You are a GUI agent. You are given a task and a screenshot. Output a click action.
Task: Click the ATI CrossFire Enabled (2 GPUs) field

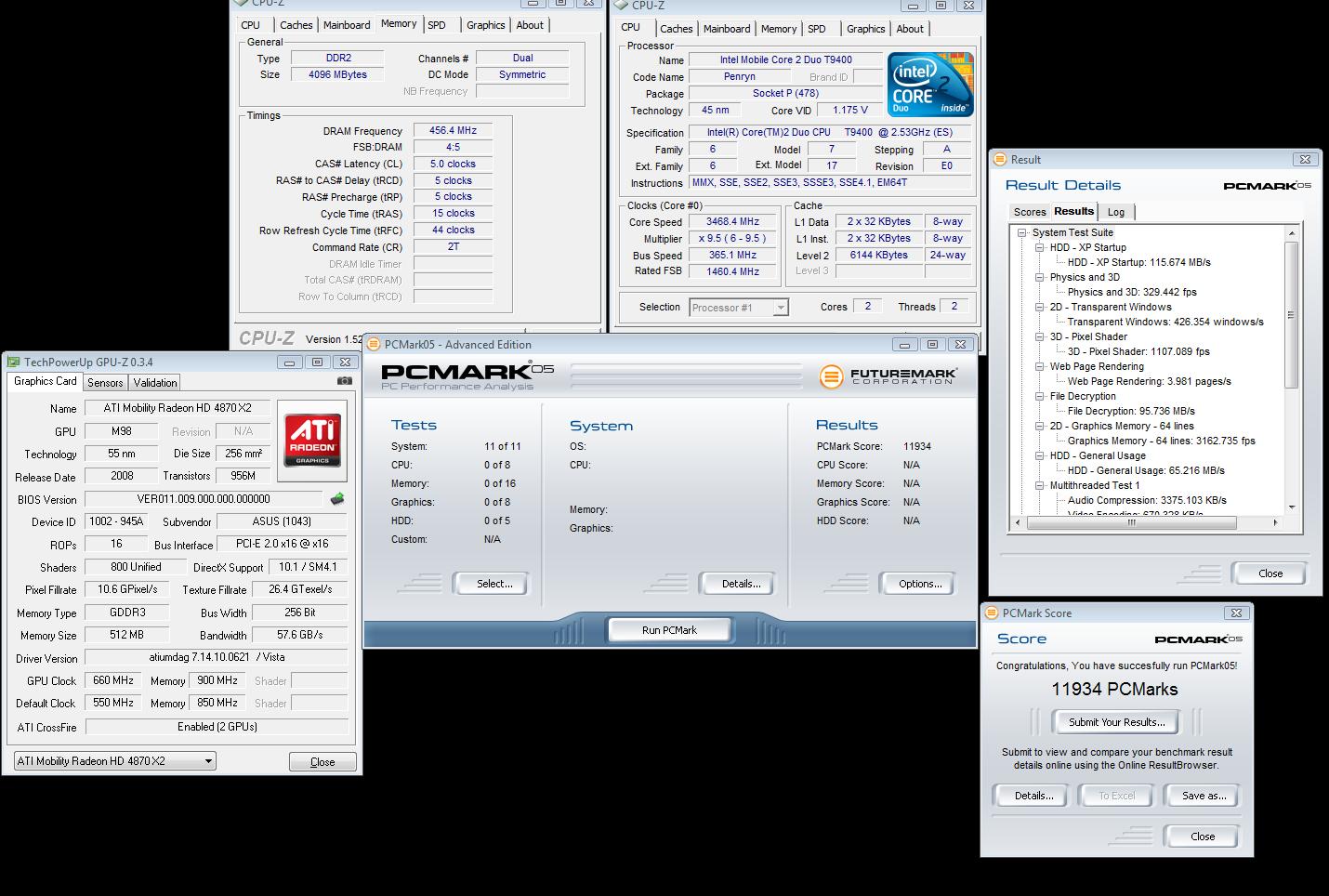click(217, 727)
